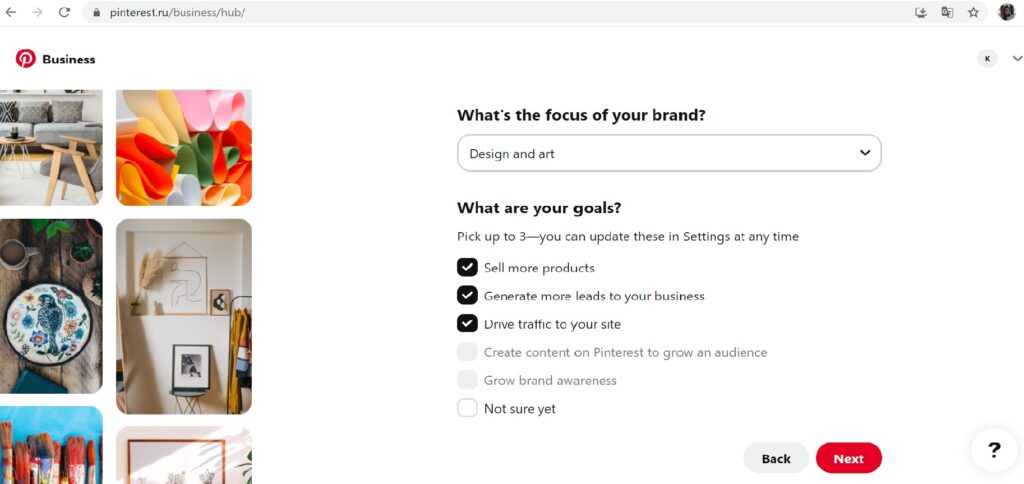The width and height of the screenshot is (1024, 484).
Task: Click the K account avatar
Action: point(988,58)
